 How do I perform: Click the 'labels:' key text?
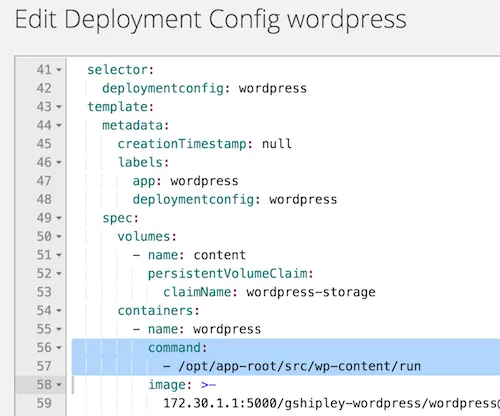coord(143,163)
